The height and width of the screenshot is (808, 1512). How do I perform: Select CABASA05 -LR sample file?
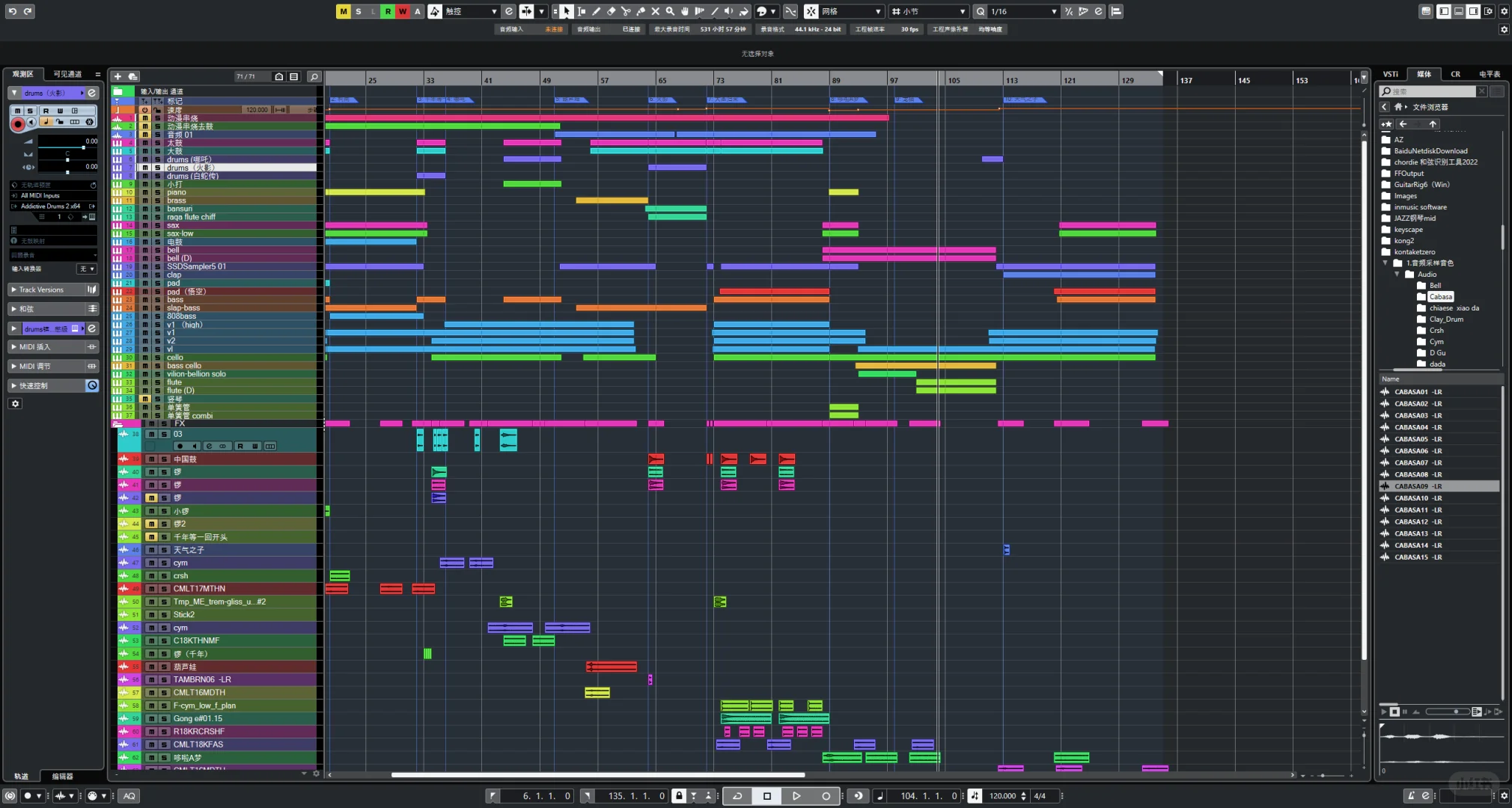[x=1418, y=439]
